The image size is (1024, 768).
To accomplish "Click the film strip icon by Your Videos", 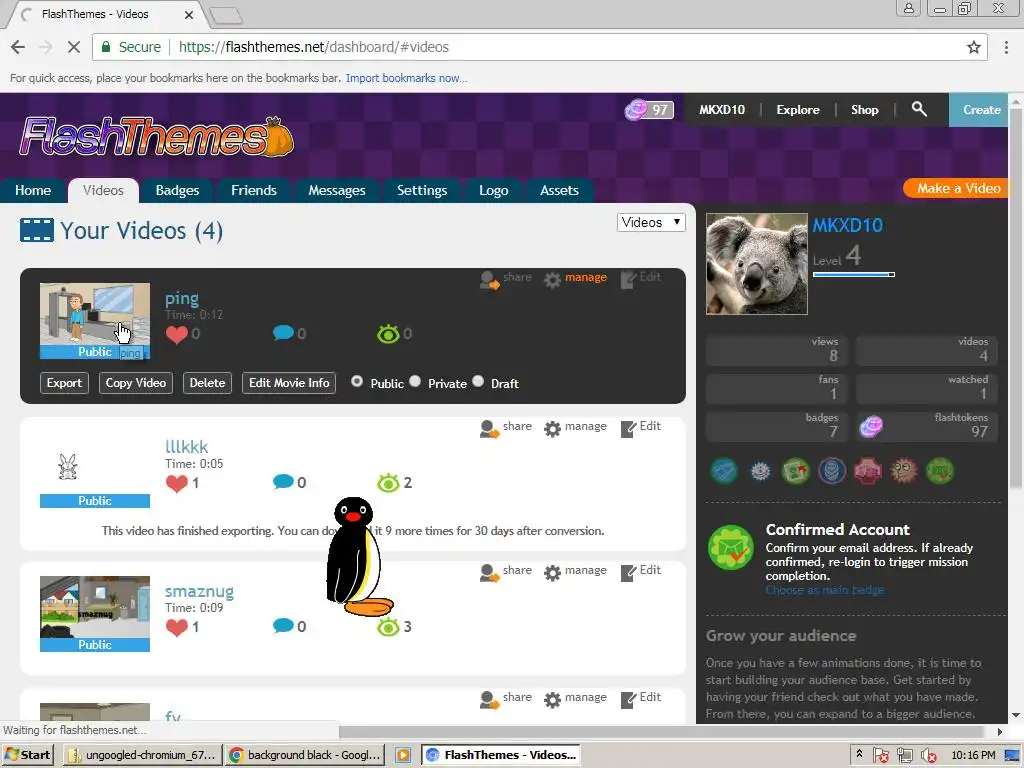I will [x=37, y=230].
